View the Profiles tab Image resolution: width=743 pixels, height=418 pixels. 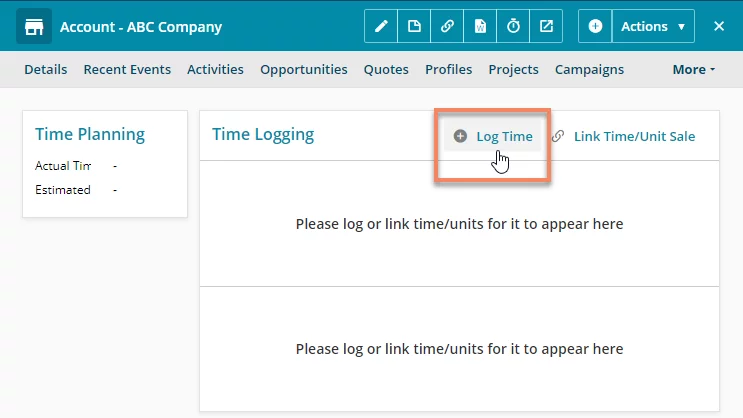(448, 69)
